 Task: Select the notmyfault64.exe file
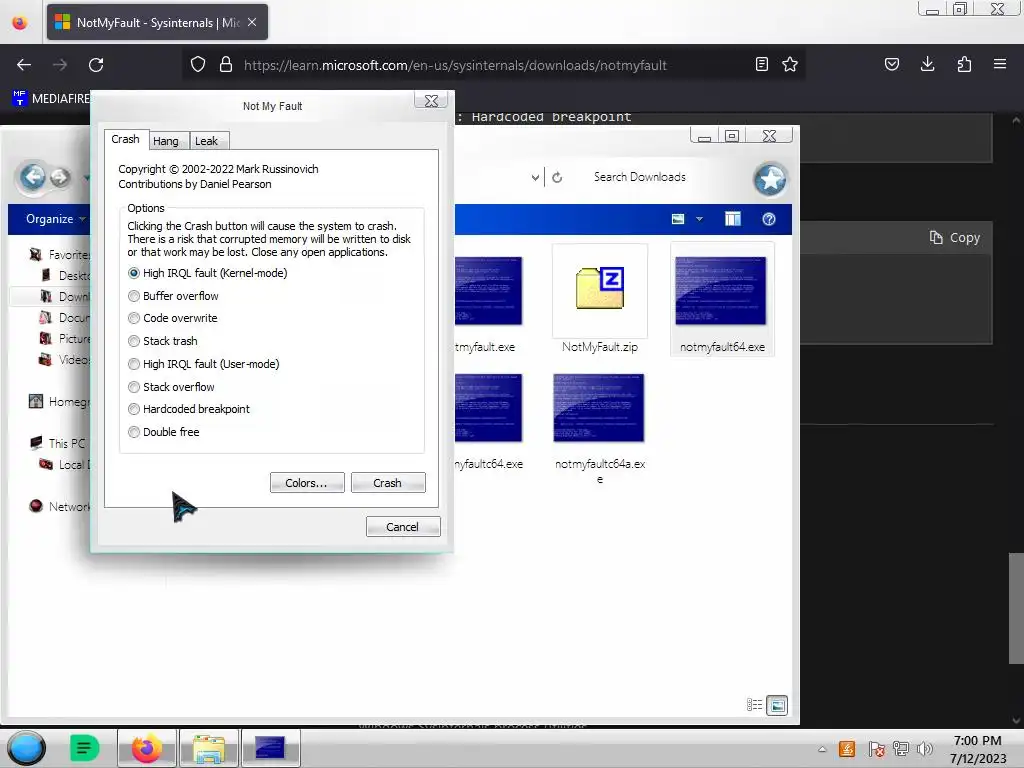click(x=722, y=300)
